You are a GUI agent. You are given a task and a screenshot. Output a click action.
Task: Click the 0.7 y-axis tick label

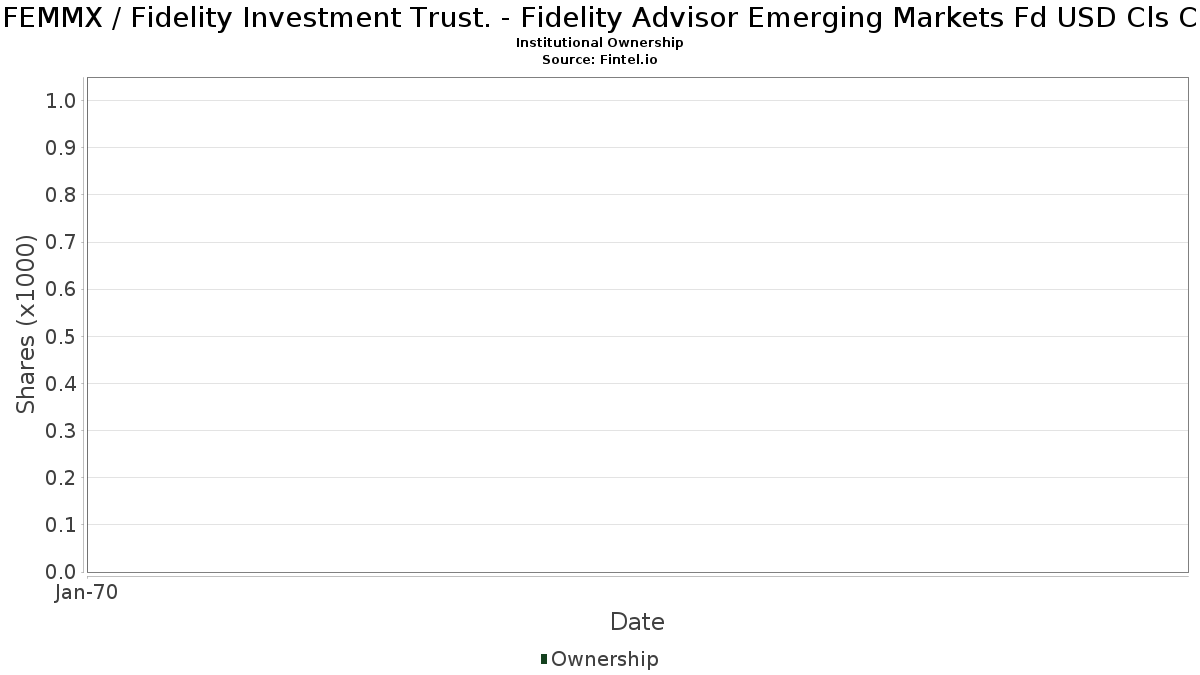[x=61, y=242]
